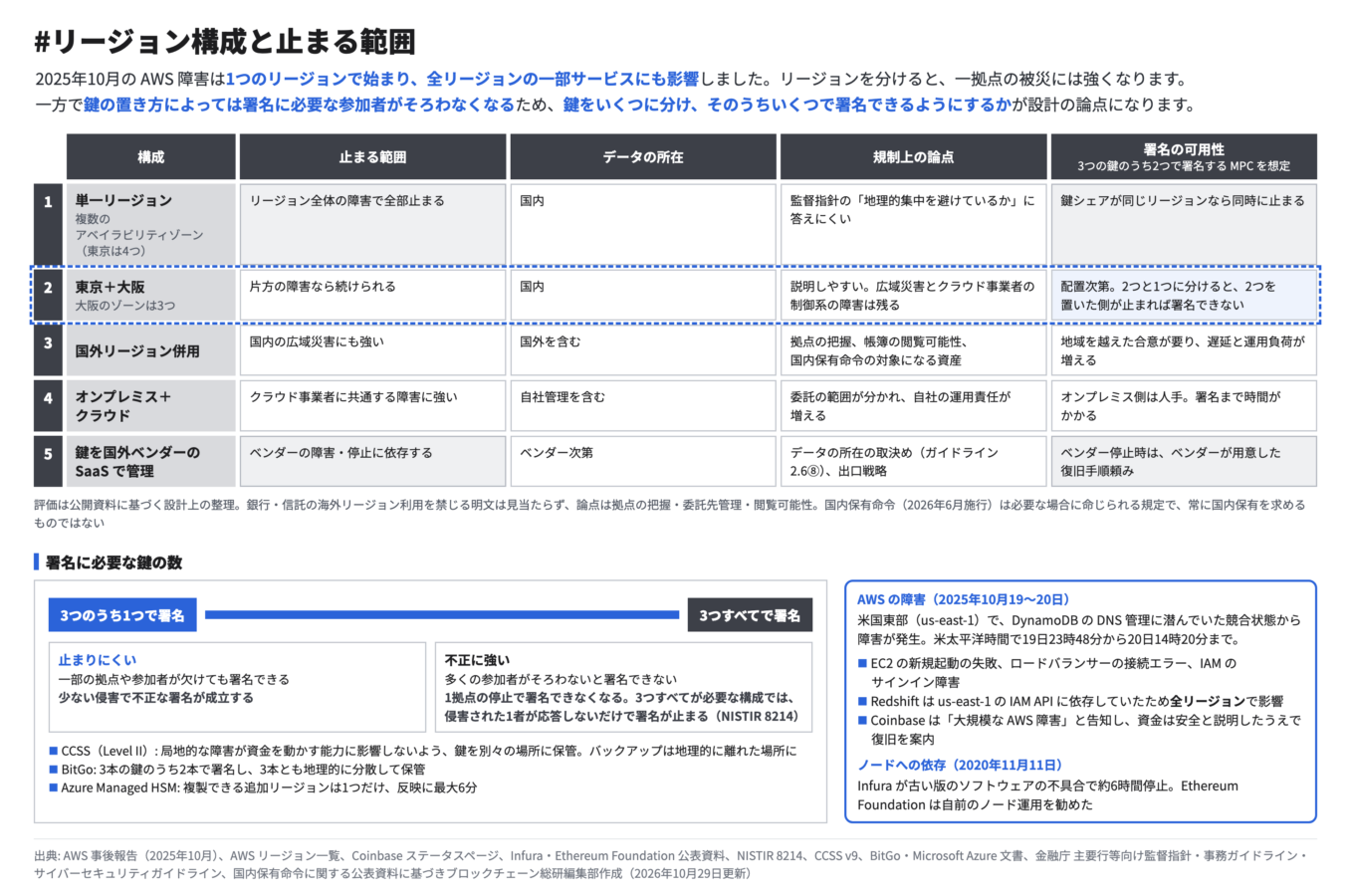Click cell starting 委託の範囲が分かれ

[913, 405]
